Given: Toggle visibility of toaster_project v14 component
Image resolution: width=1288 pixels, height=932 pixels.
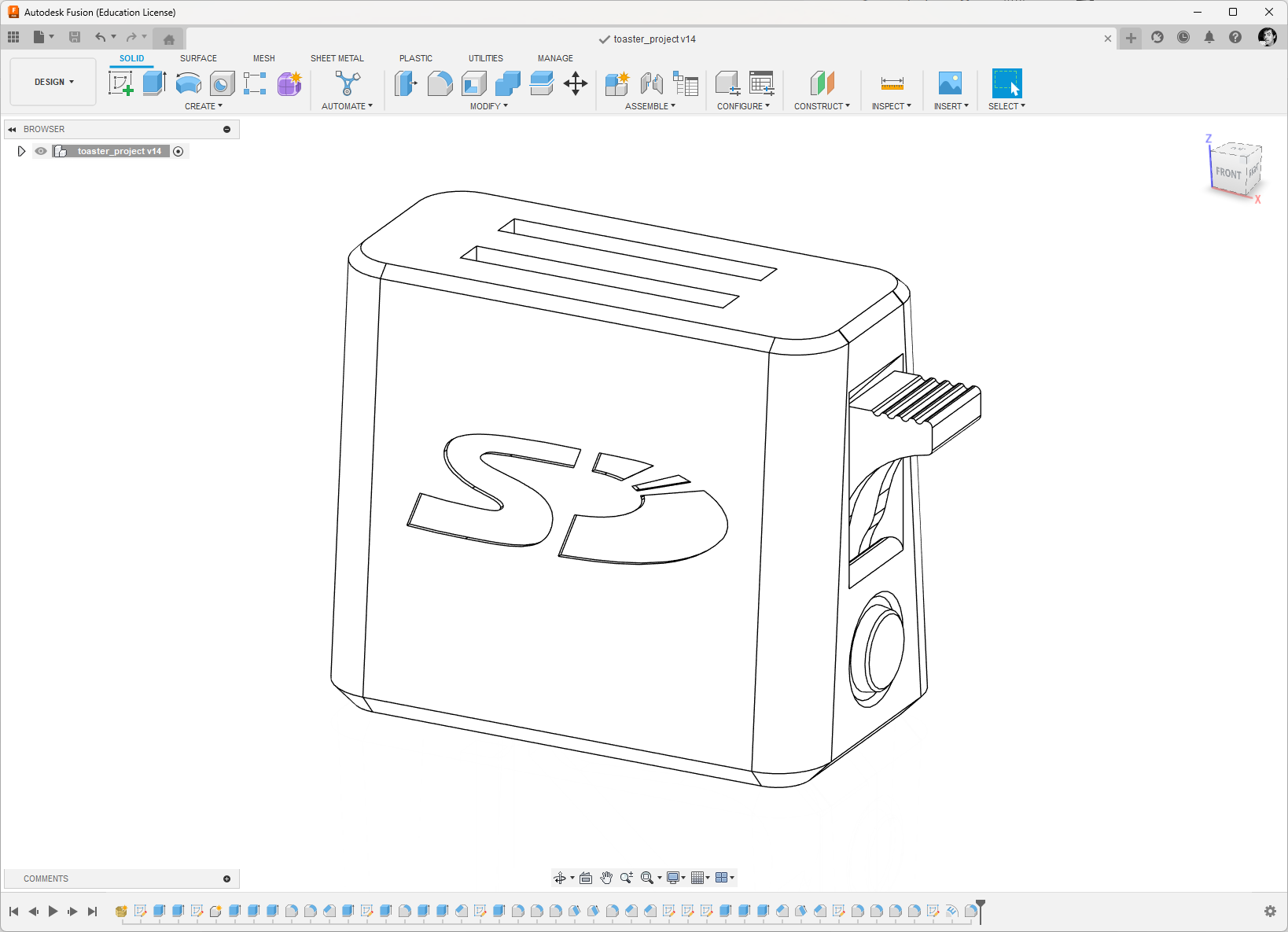Looking at the screenshot, I should [41, 151].
